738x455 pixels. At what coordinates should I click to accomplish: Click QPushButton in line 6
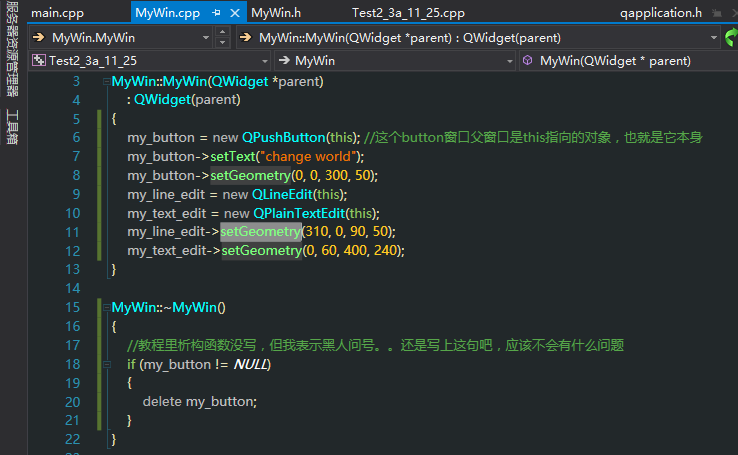pos(283,137)
